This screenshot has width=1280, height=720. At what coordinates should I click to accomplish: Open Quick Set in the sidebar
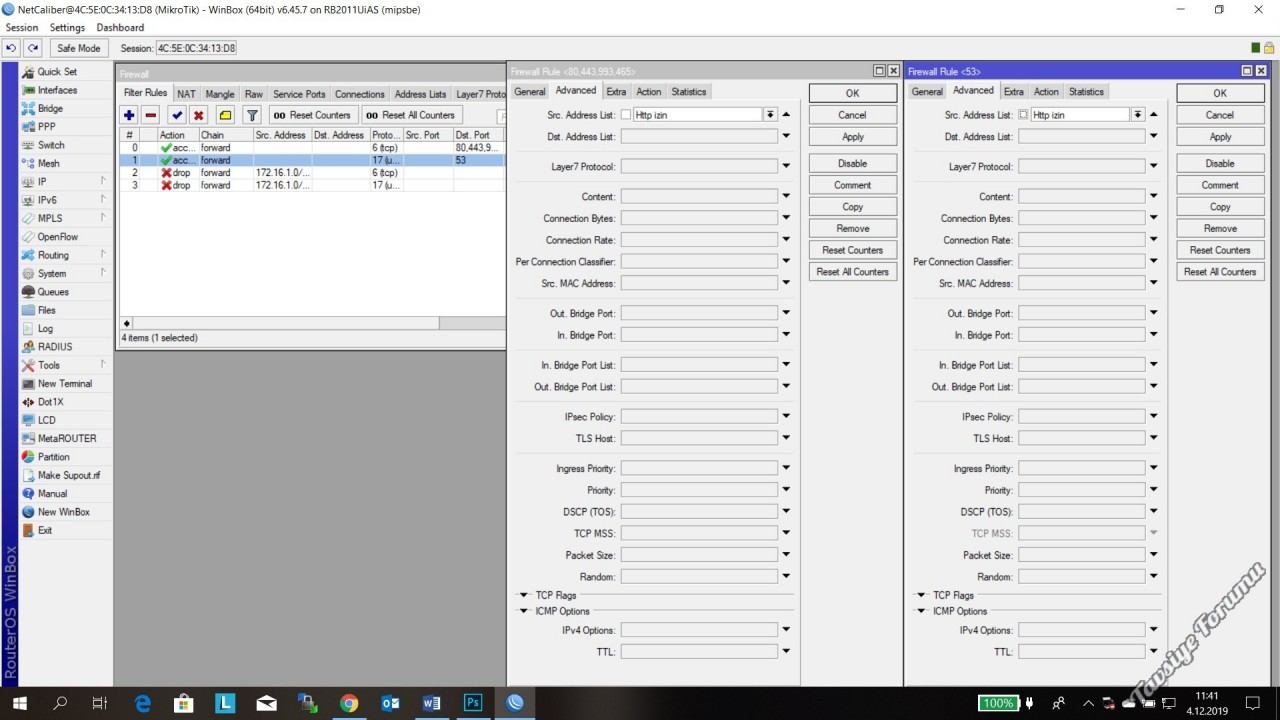tap(57, 72)
